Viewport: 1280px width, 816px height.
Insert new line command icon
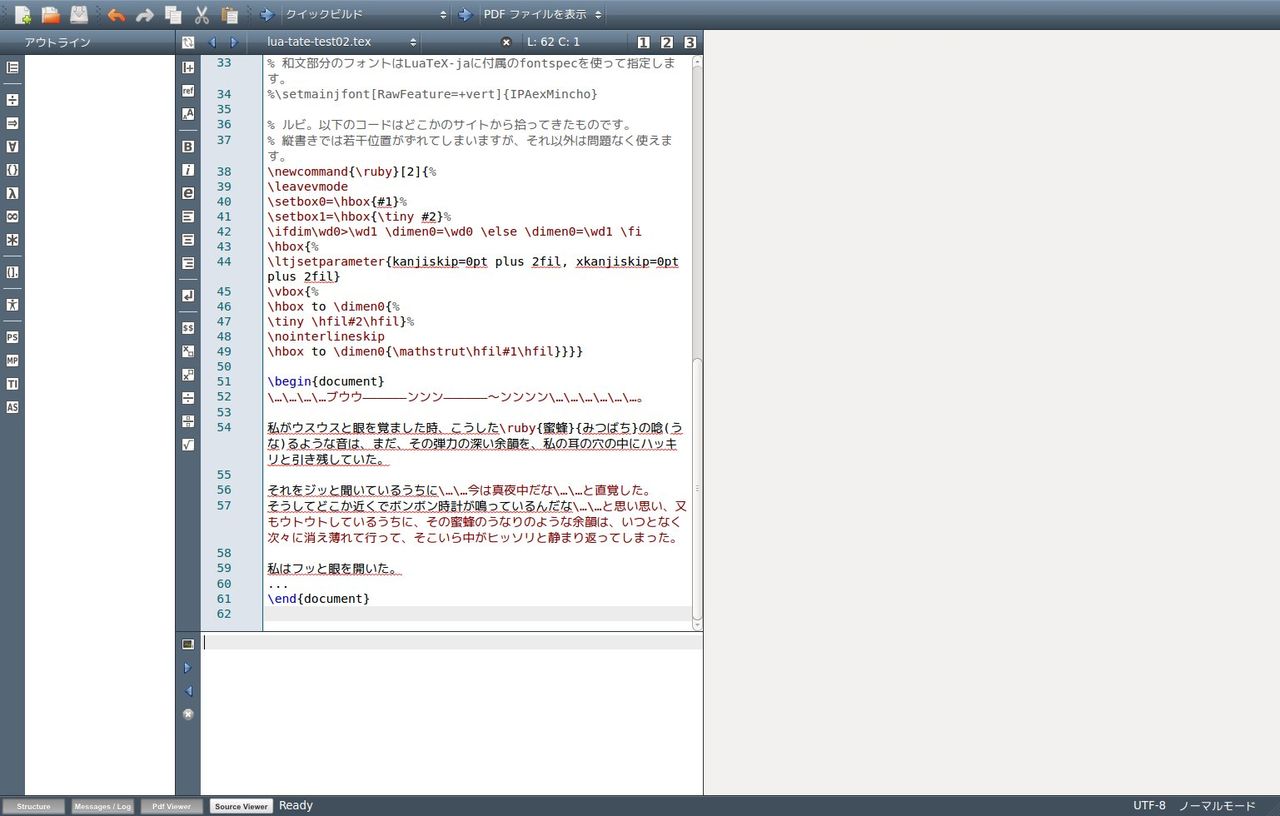click(x=188, y=296)
